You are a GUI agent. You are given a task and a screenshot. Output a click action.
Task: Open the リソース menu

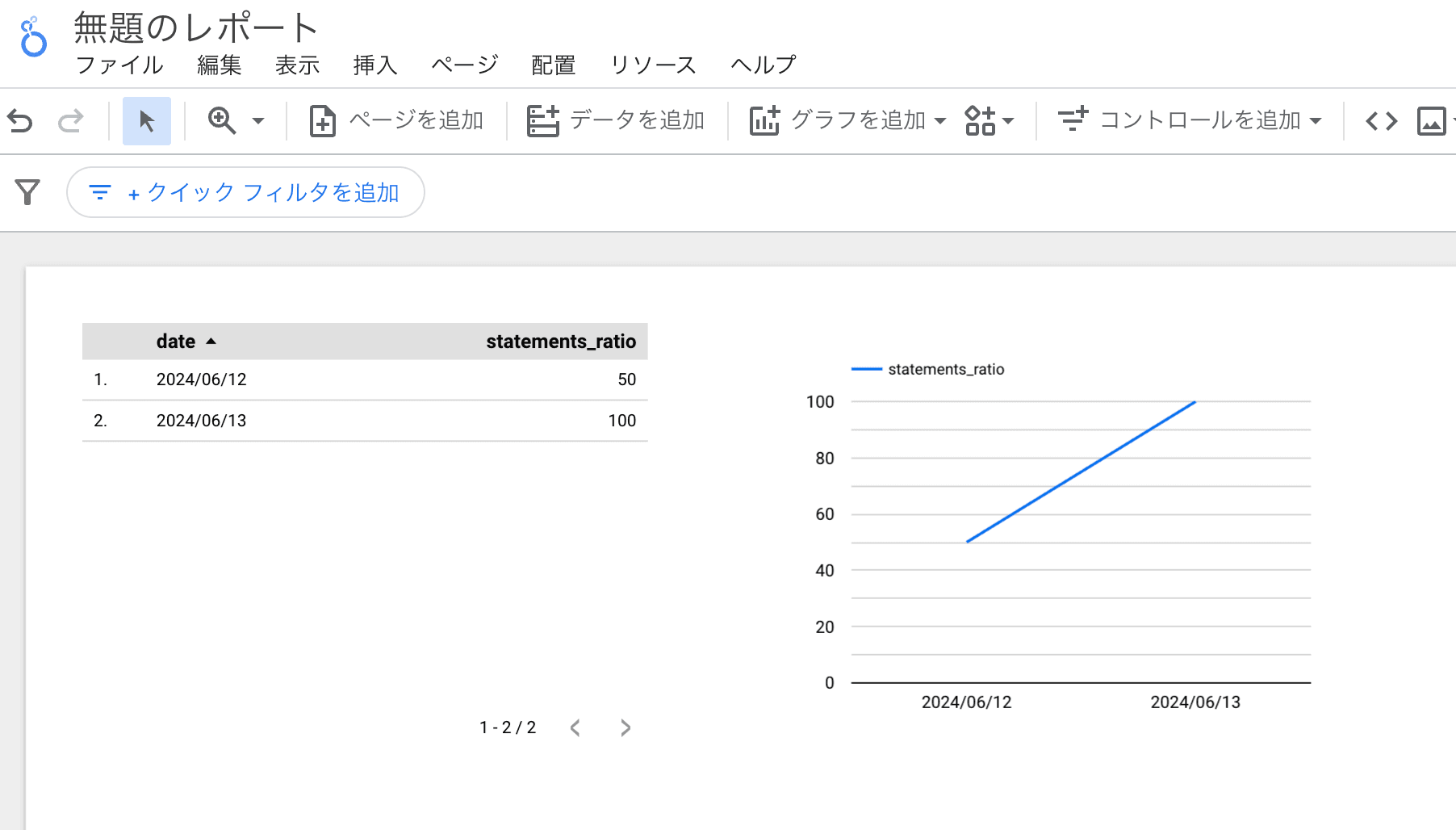click(x=653, y=65)
